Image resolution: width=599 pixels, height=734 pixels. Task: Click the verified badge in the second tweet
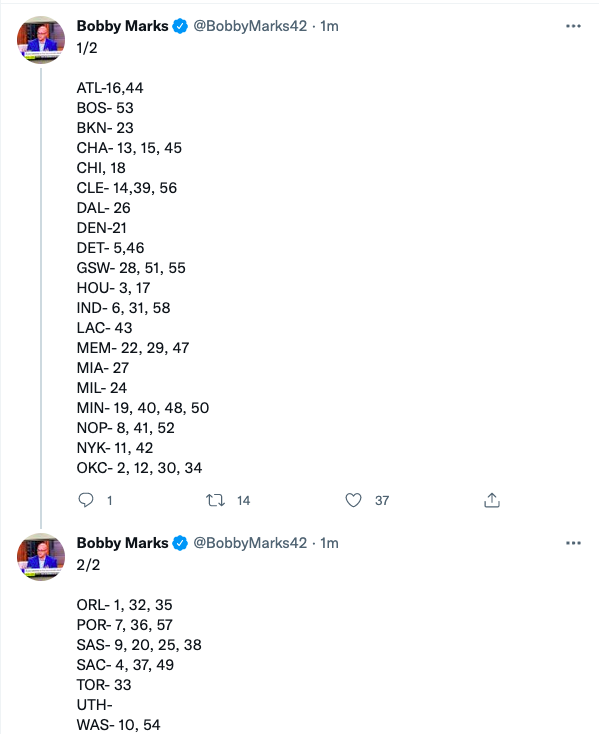coord(180,543)
